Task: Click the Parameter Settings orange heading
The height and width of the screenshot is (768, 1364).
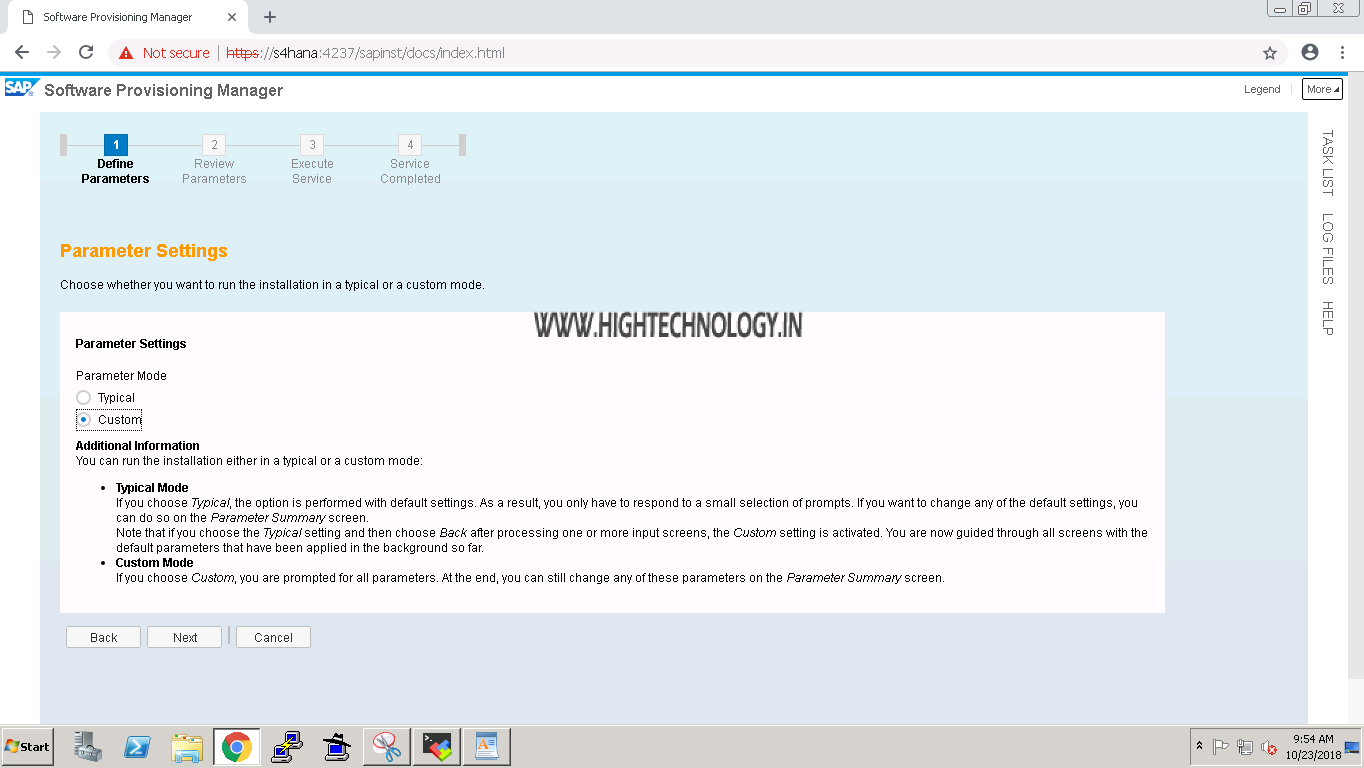Action: coord(144,251)
